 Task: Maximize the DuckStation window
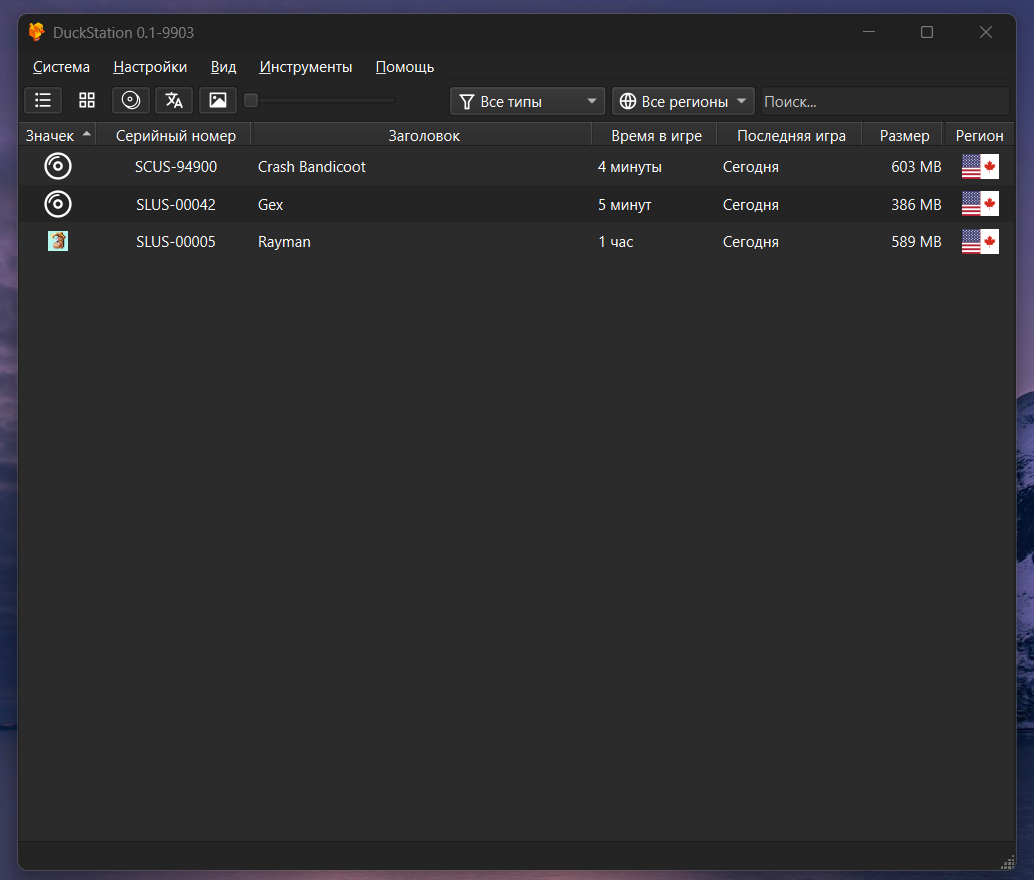(927, 32)
